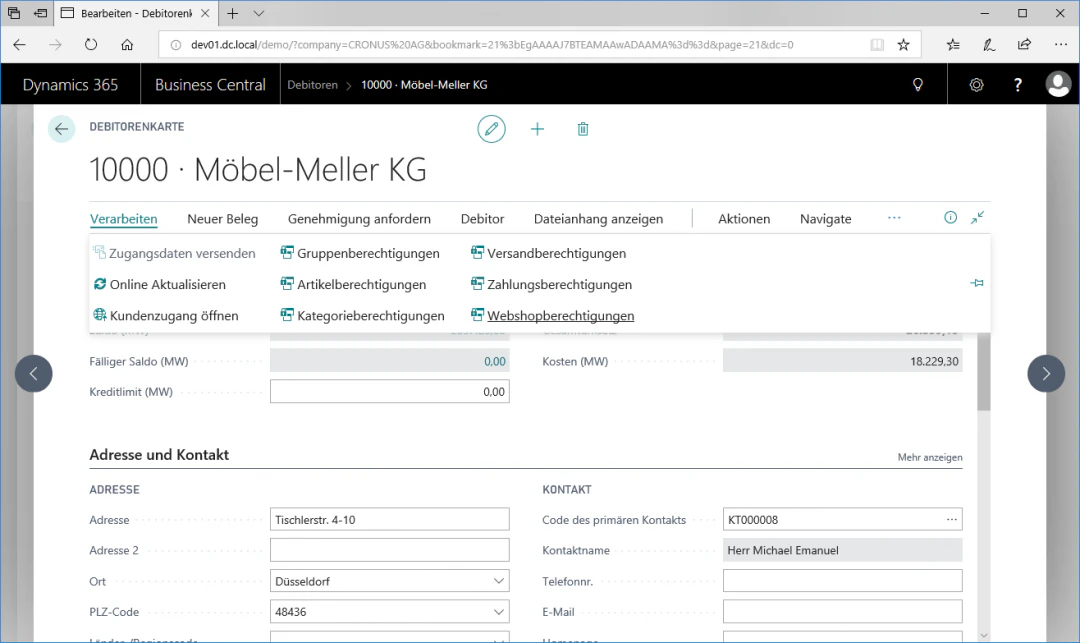Toggle the FactBox info icon
The image size is (1080, 643).
(x=951, y=218)
